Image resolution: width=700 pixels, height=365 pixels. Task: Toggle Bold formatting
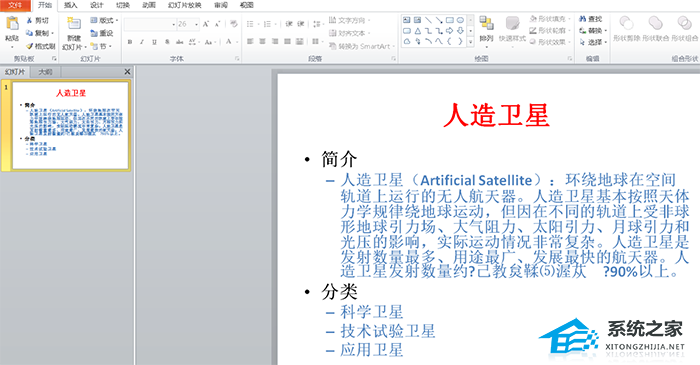point(130,42)
